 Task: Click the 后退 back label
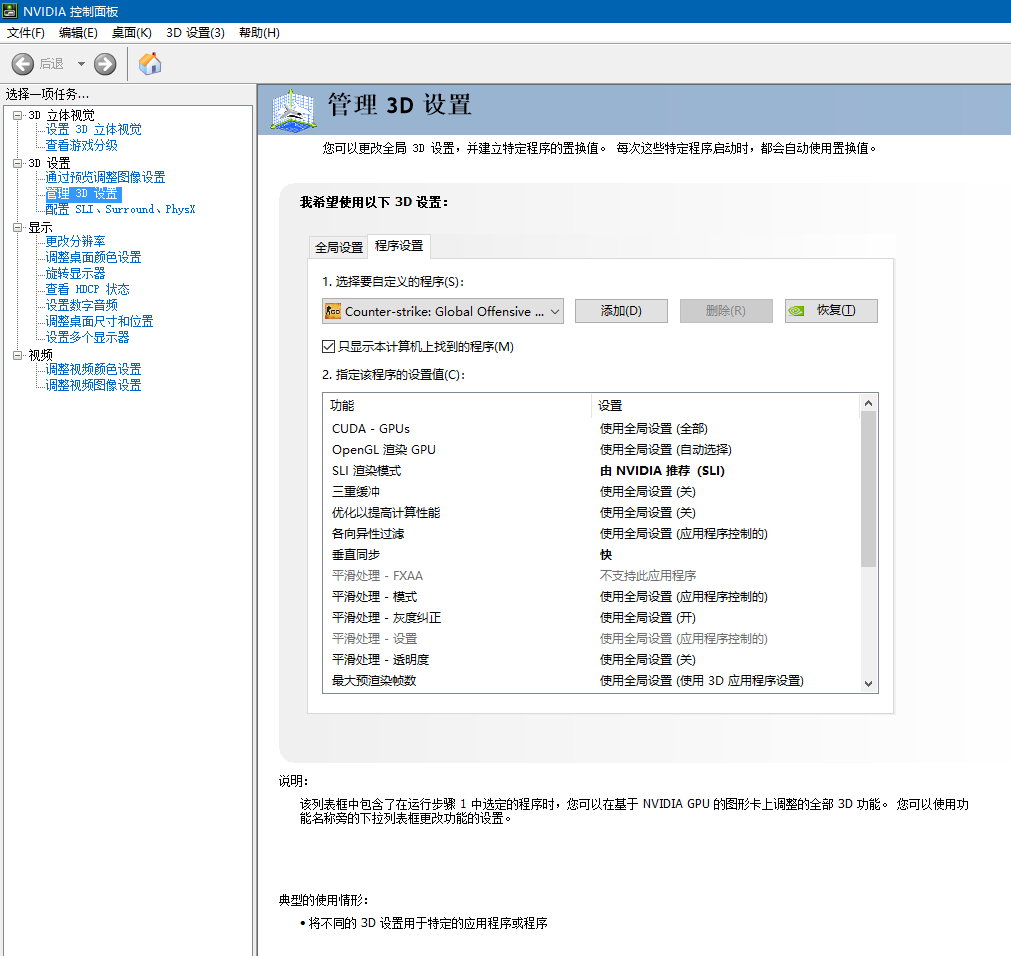(x=52, y=64)
